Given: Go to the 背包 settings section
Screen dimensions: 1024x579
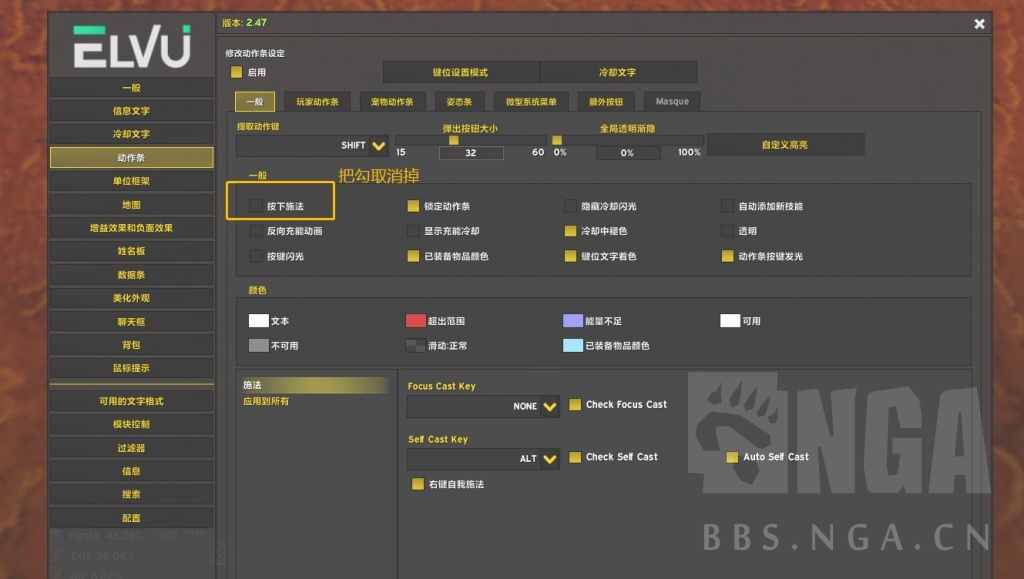Looking at the screenshot, I should (131, 344).
